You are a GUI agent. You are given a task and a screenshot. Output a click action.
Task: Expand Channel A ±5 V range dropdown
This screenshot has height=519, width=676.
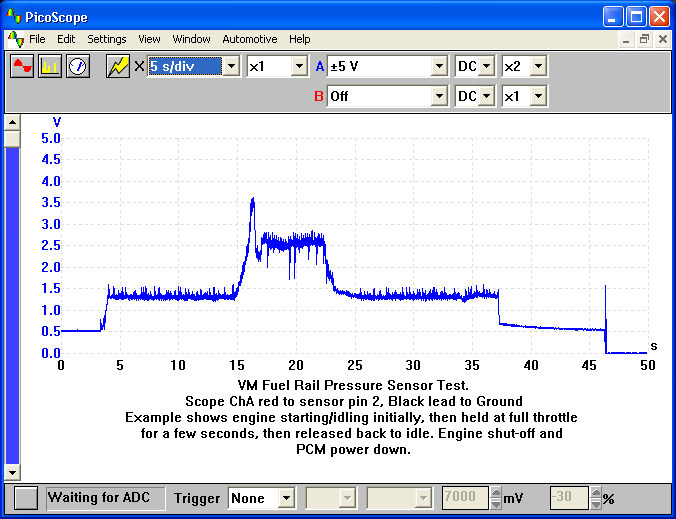[438, 67]
